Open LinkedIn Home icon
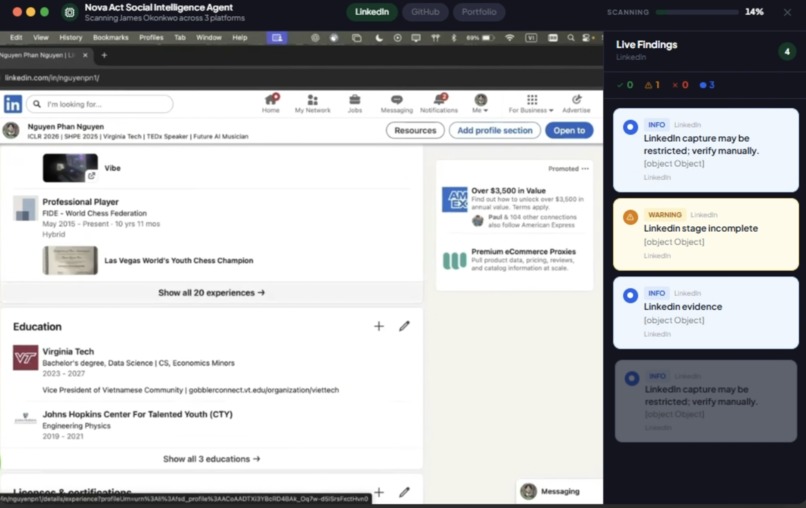 click(271, 100)
